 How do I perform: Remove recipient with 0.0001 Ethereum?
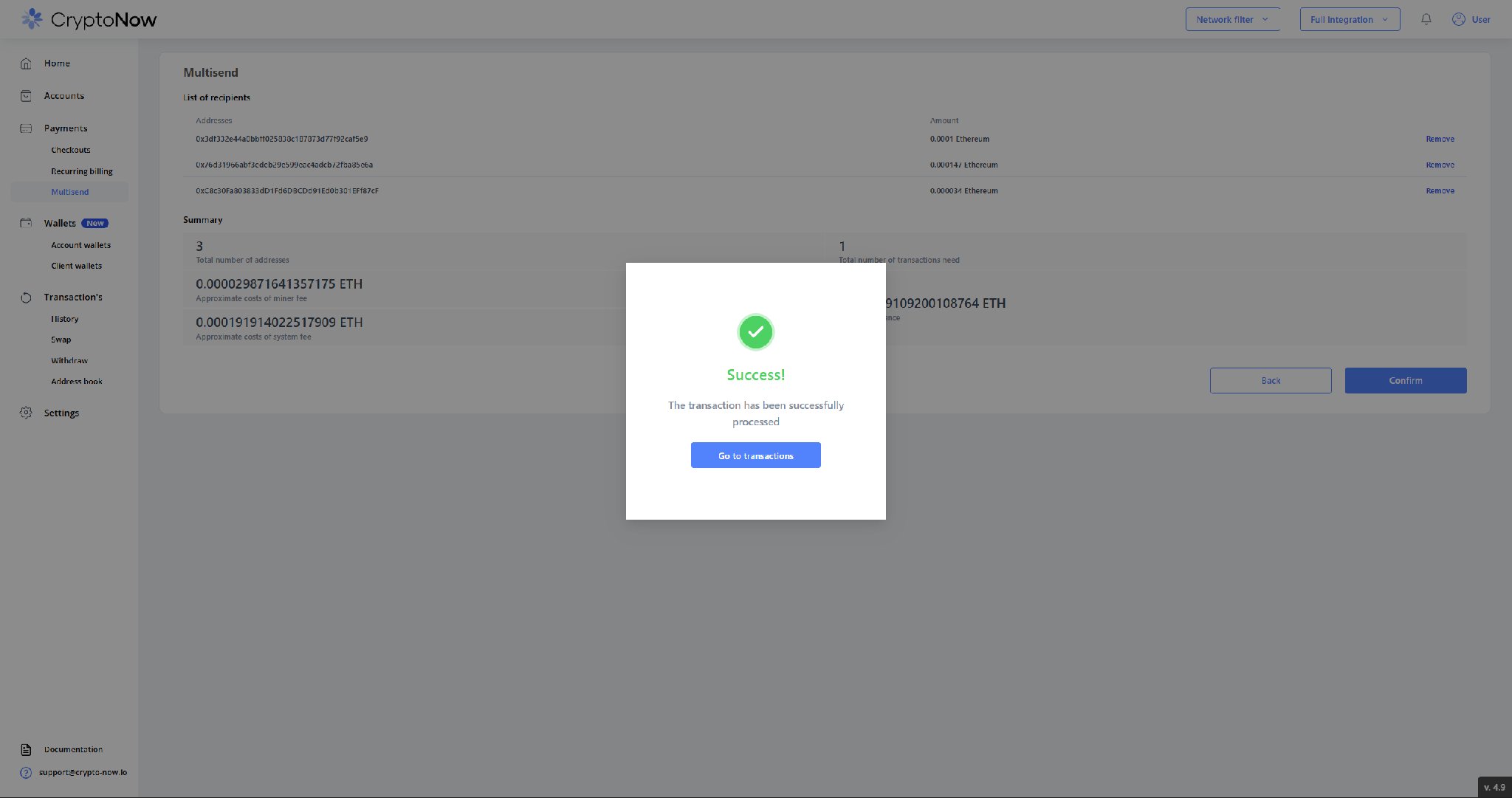[1440, 139]
